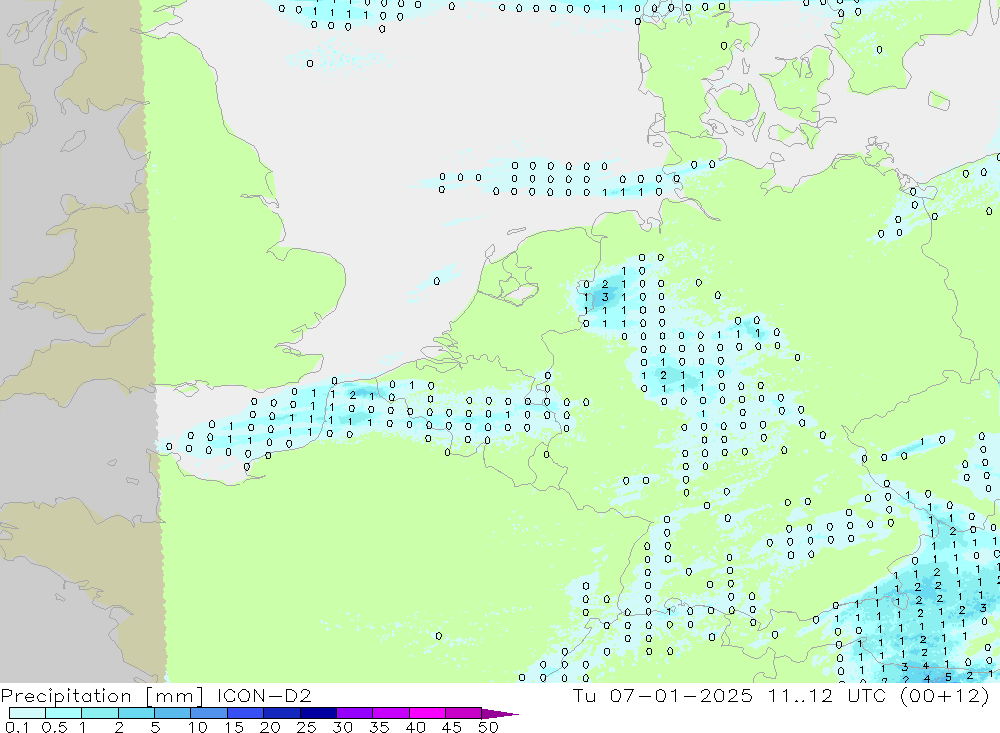Click the 'Precipitation [mm]' title text
The height and width of the screenshot is (733, 1000).
click(x=102, y=696)
